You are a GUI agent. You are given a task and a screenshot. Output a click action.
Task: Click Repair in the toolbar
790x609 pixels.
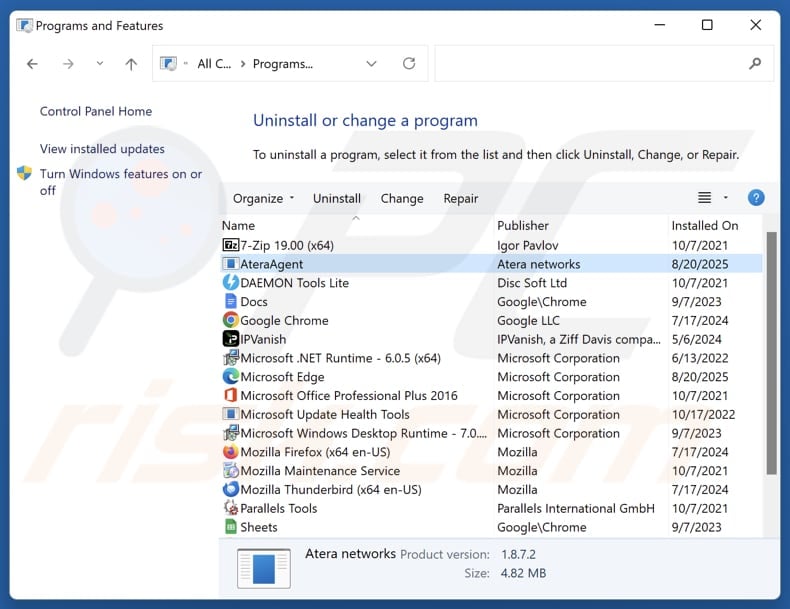click(x=460, y=198)
